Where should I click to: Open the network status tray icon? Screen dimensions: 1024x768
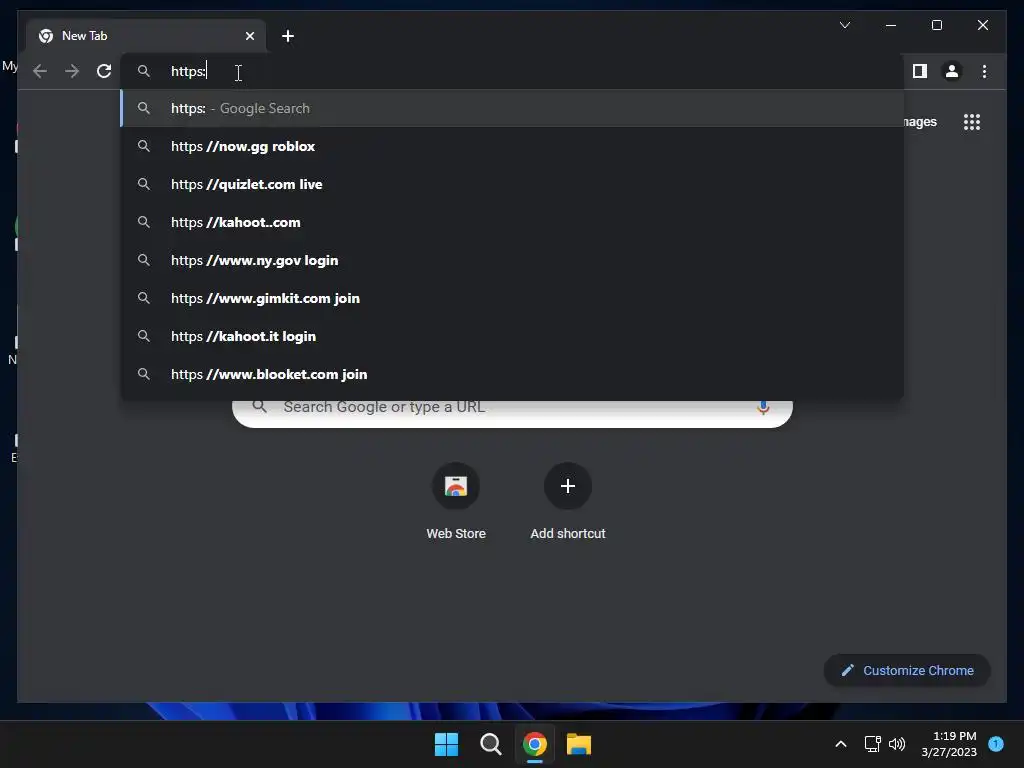[x=872, y=744]
